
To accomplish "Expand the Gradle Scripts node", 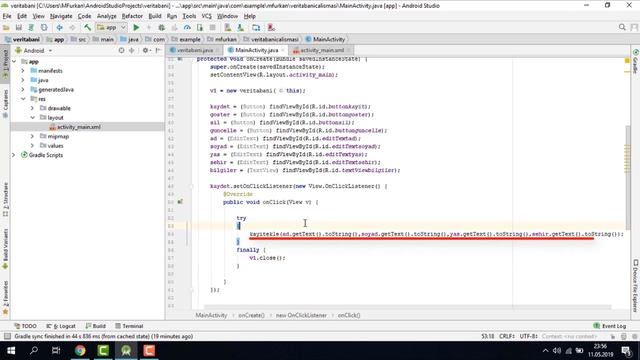I will pos(14,155).
